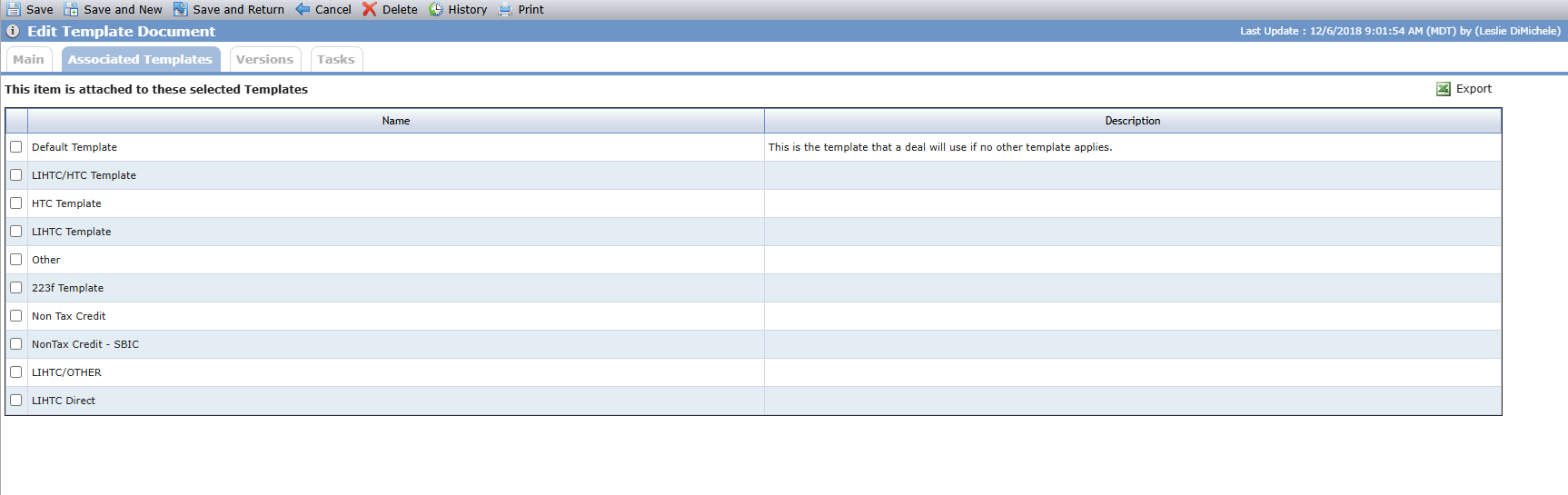Click the Edit Template Document title
1568x495 pixels.
point(122,31)
